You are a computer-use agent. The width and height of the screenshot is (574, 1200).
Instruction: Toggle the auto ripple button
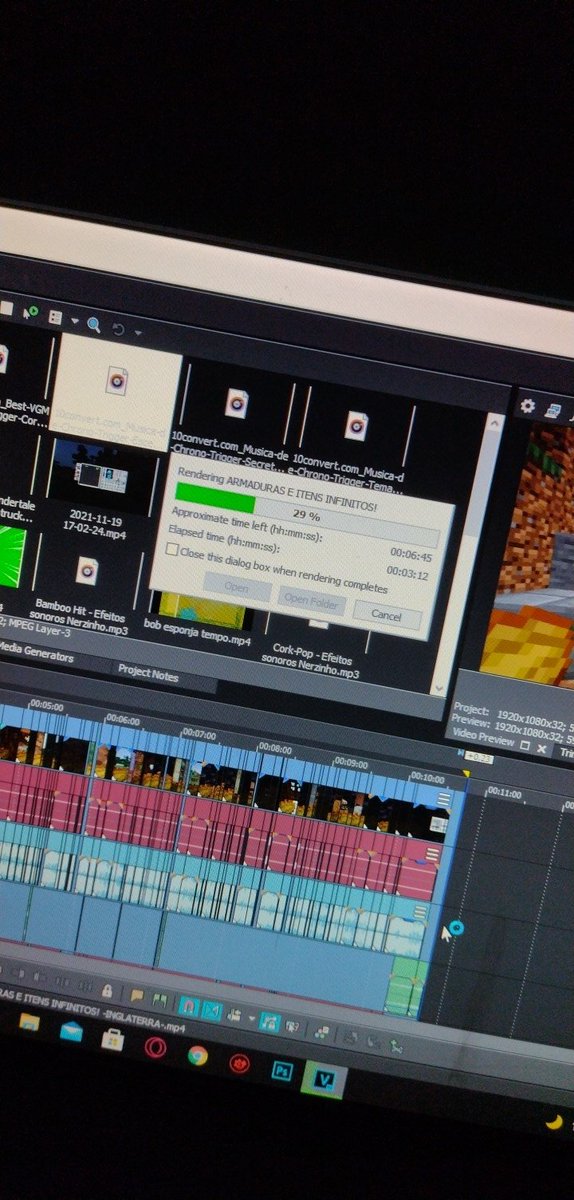tap(232, 1015)
